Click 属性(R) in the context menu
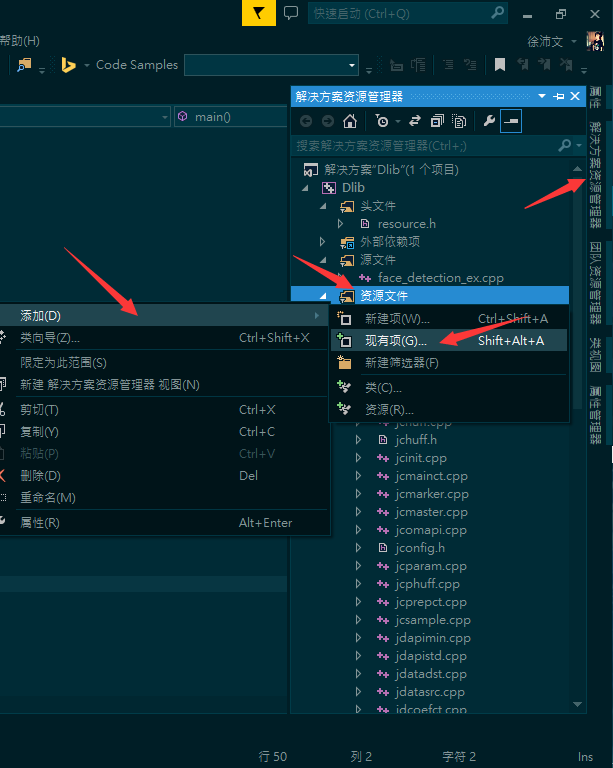The height and width of the screenshot is (768, 613). click(40, 522)
